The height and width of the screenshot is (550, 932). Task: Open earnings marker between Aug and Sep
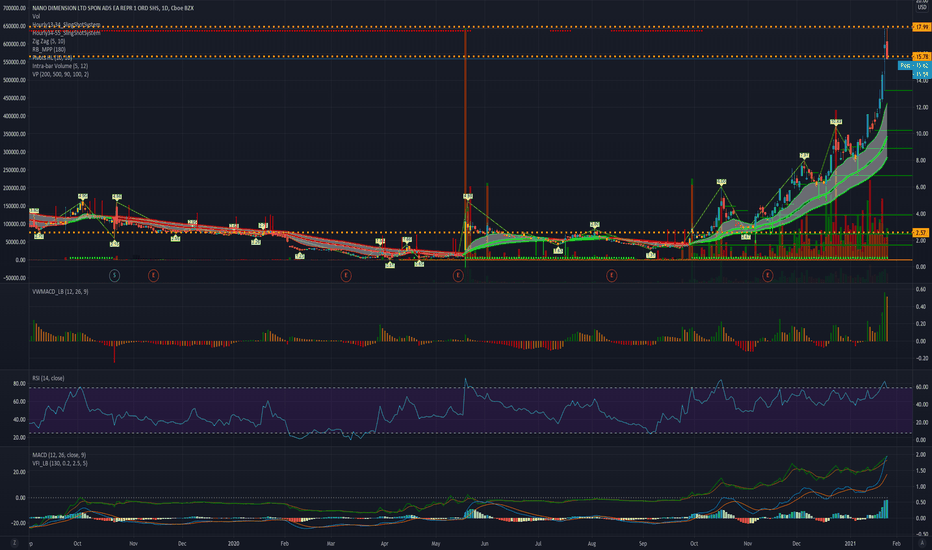coord(611,275)
